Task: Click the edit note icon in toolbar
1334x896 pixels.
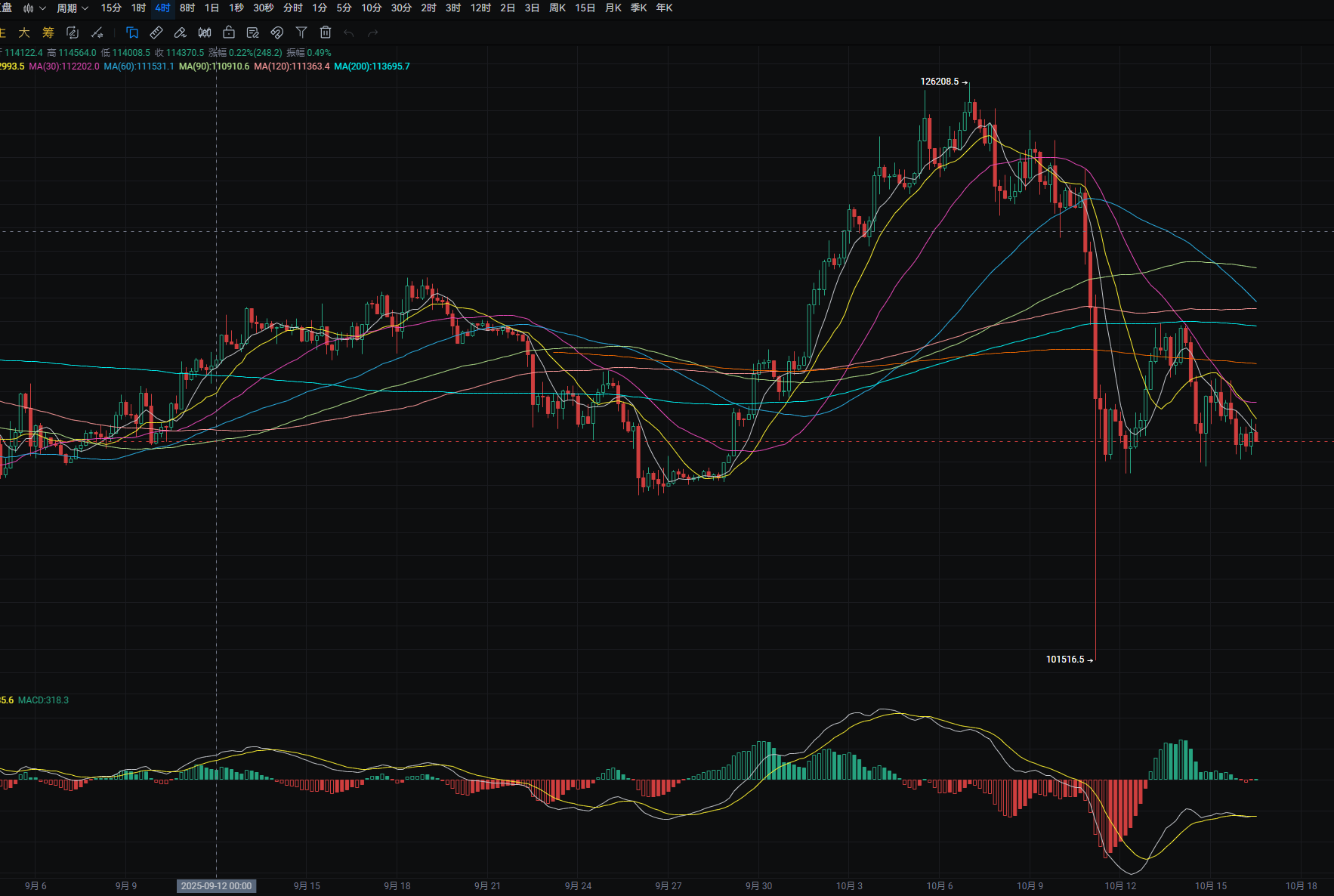Action: (253, 32)
